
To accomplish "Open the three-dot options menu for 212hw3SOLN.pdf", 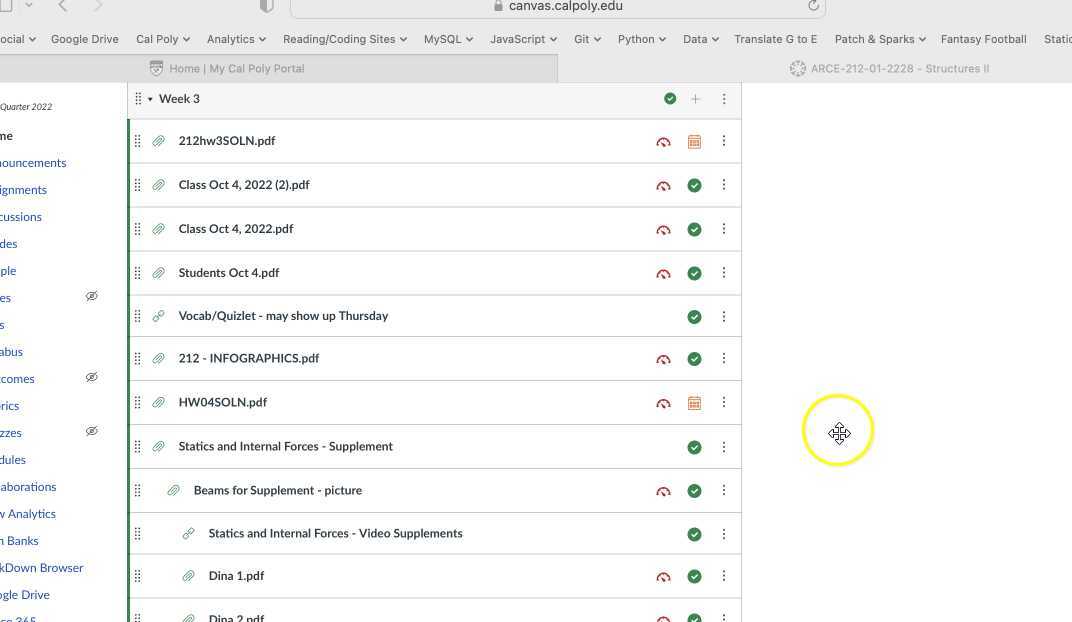I will pyautogui.click(x=724, y=141).
